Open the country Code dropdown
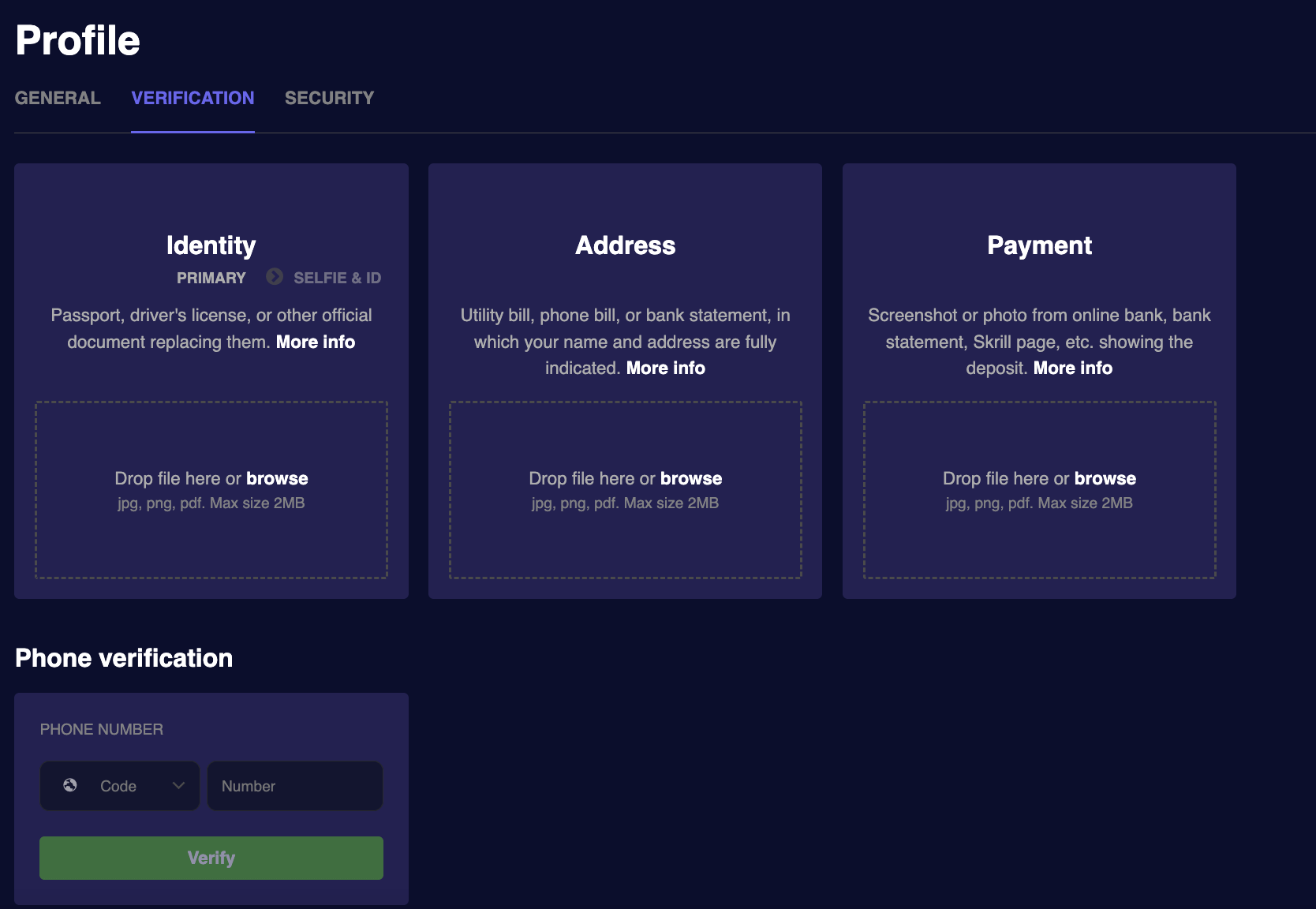 (x=119, y=785)
